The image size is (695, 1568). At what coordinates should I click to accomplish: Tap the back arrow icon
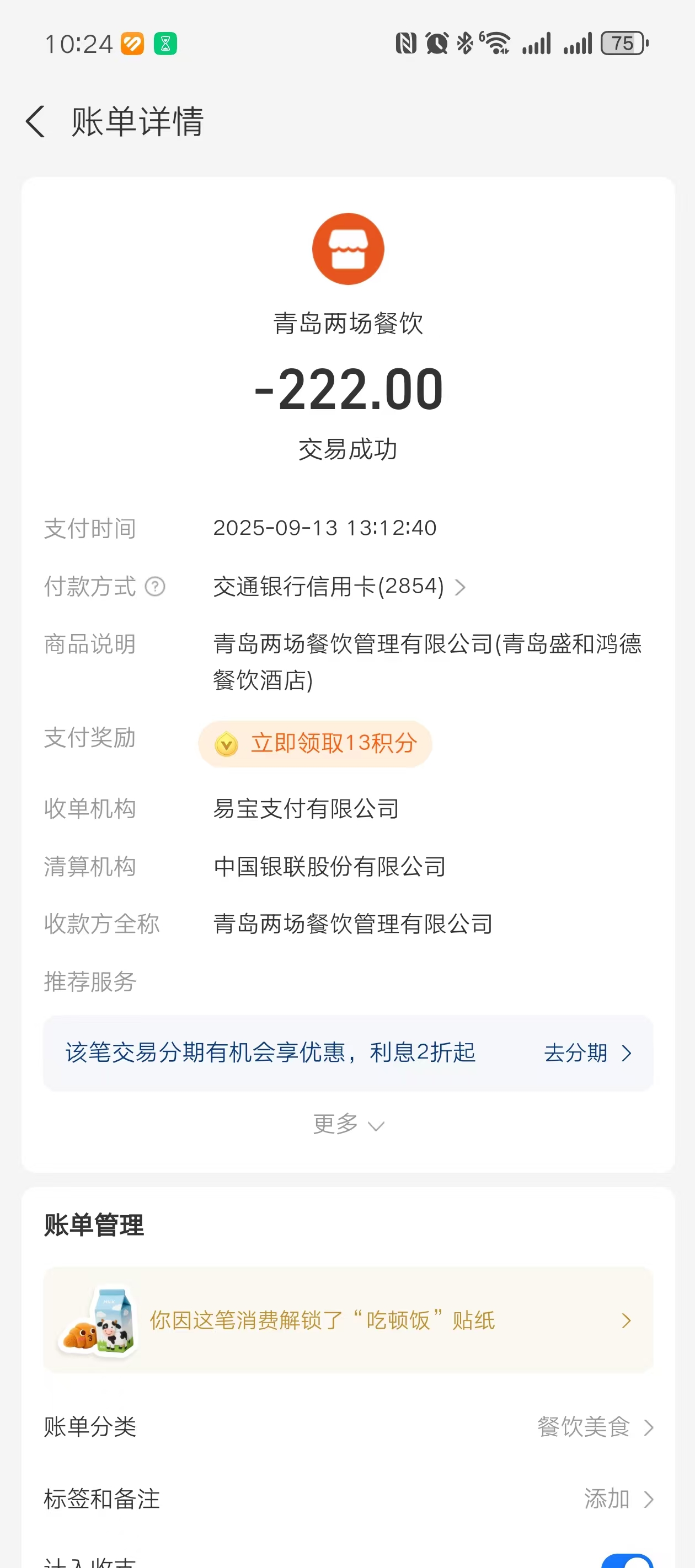(35, 121)
